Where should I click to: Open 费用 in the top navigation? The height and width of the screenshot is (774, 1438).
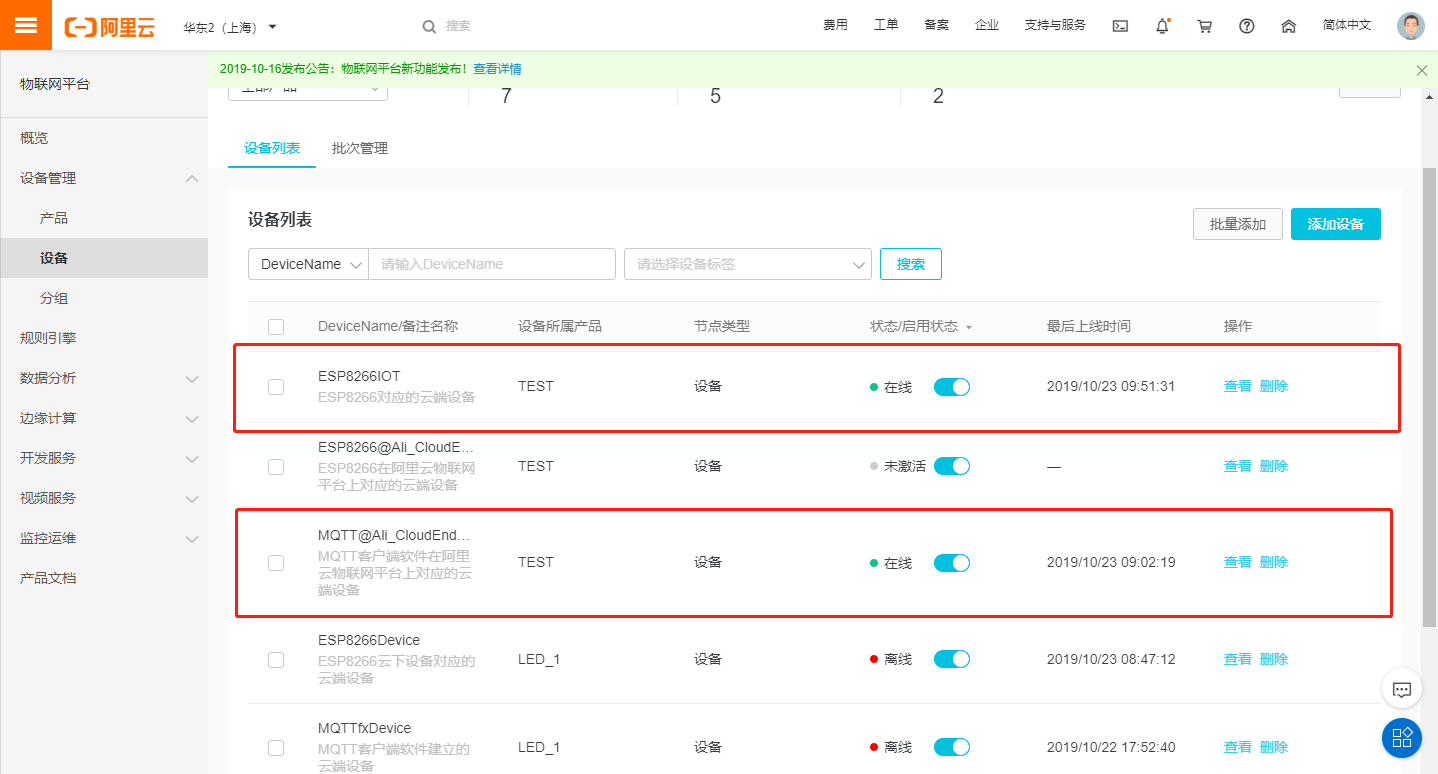coord(835,25)
